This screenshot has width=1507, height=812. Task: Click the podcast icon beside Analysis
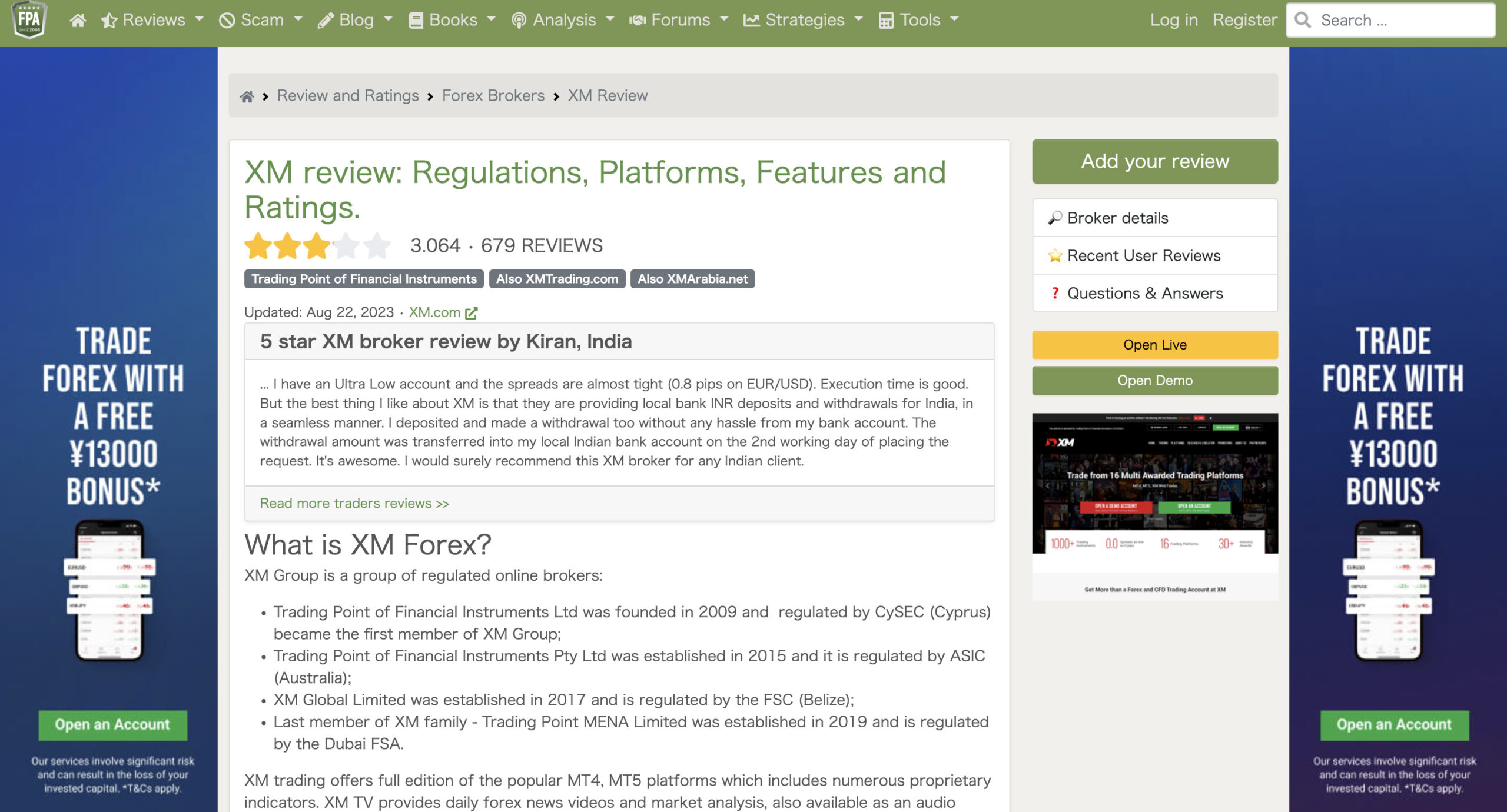point(519,21)
